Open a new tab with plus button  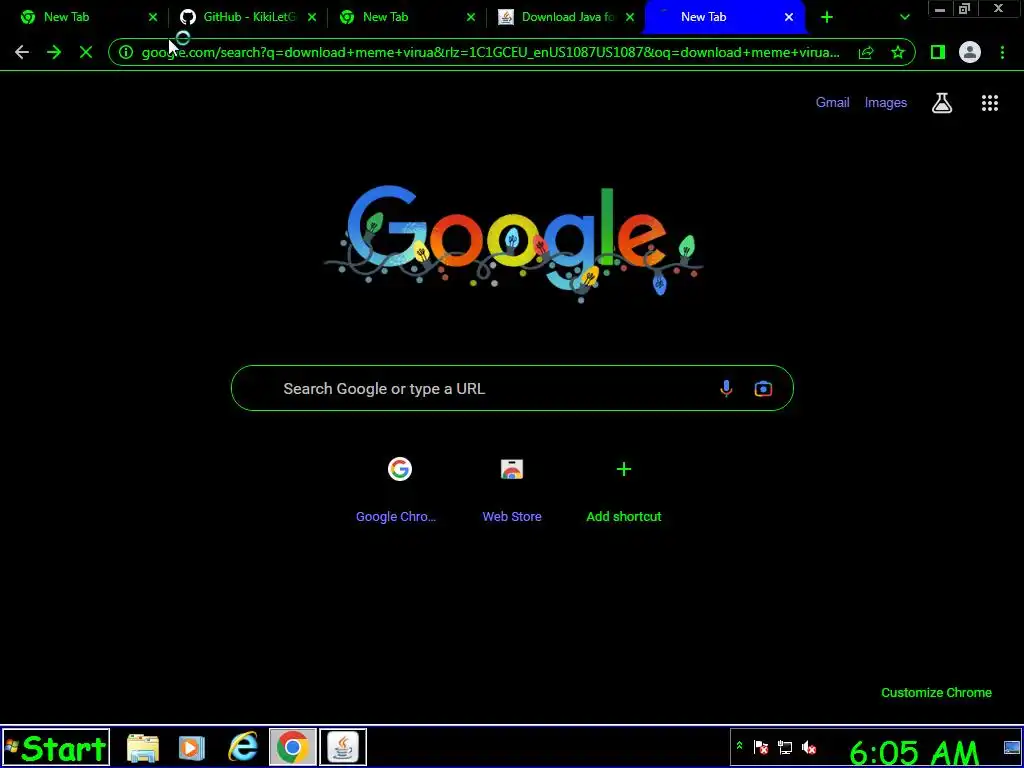(827, 17)
